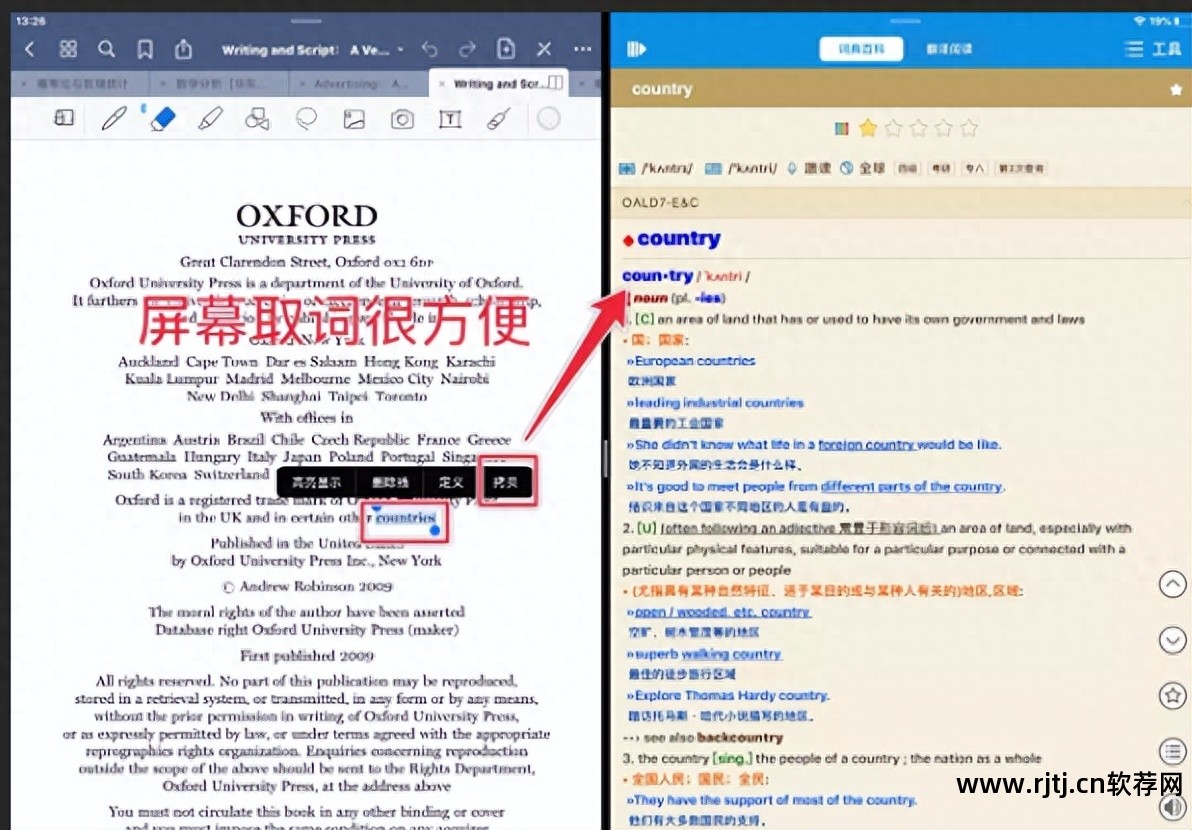The image size is (1192, 830).
Task: Undo the last action in GoodNotes
Action: click(430, 49)
